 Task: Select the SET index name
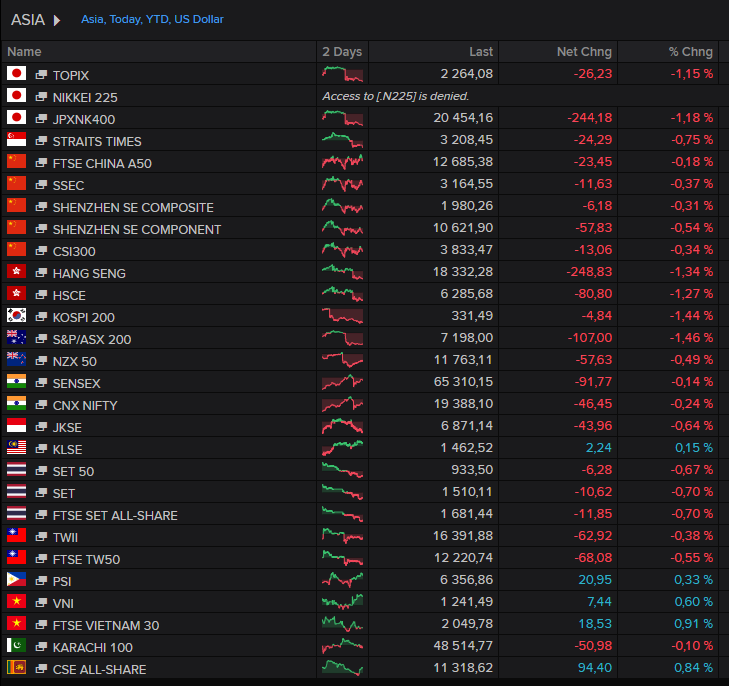click(x=63, y=494)
